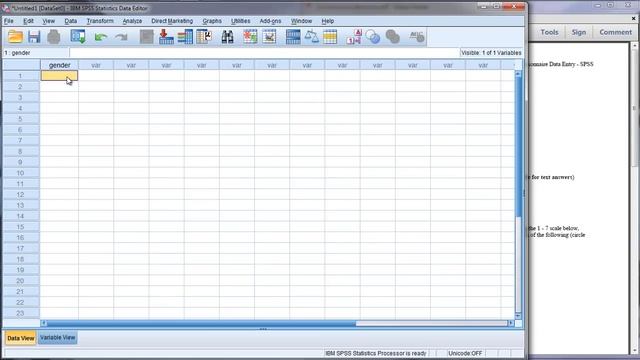
Task: Open Sign pane in the PDF window
Action: pos(579,32)
